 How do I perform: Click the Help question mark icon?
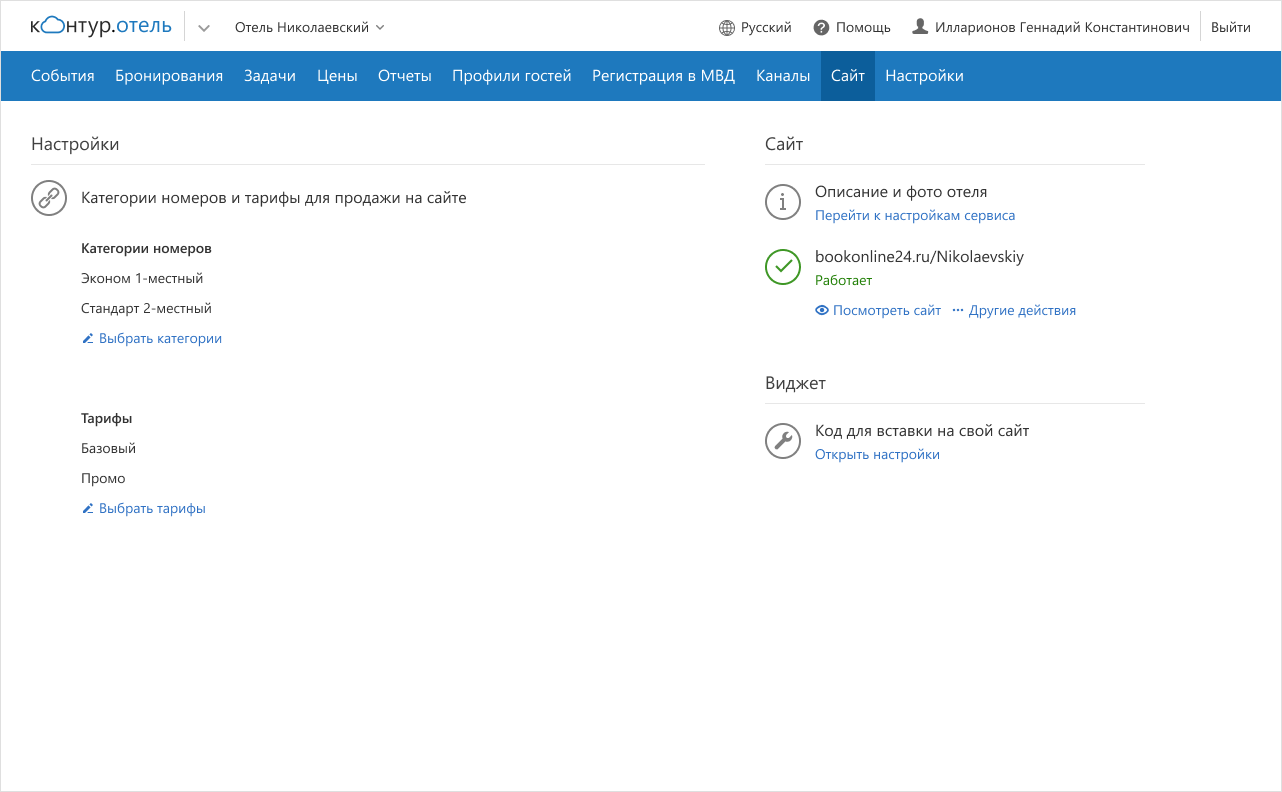pos(821,28)
